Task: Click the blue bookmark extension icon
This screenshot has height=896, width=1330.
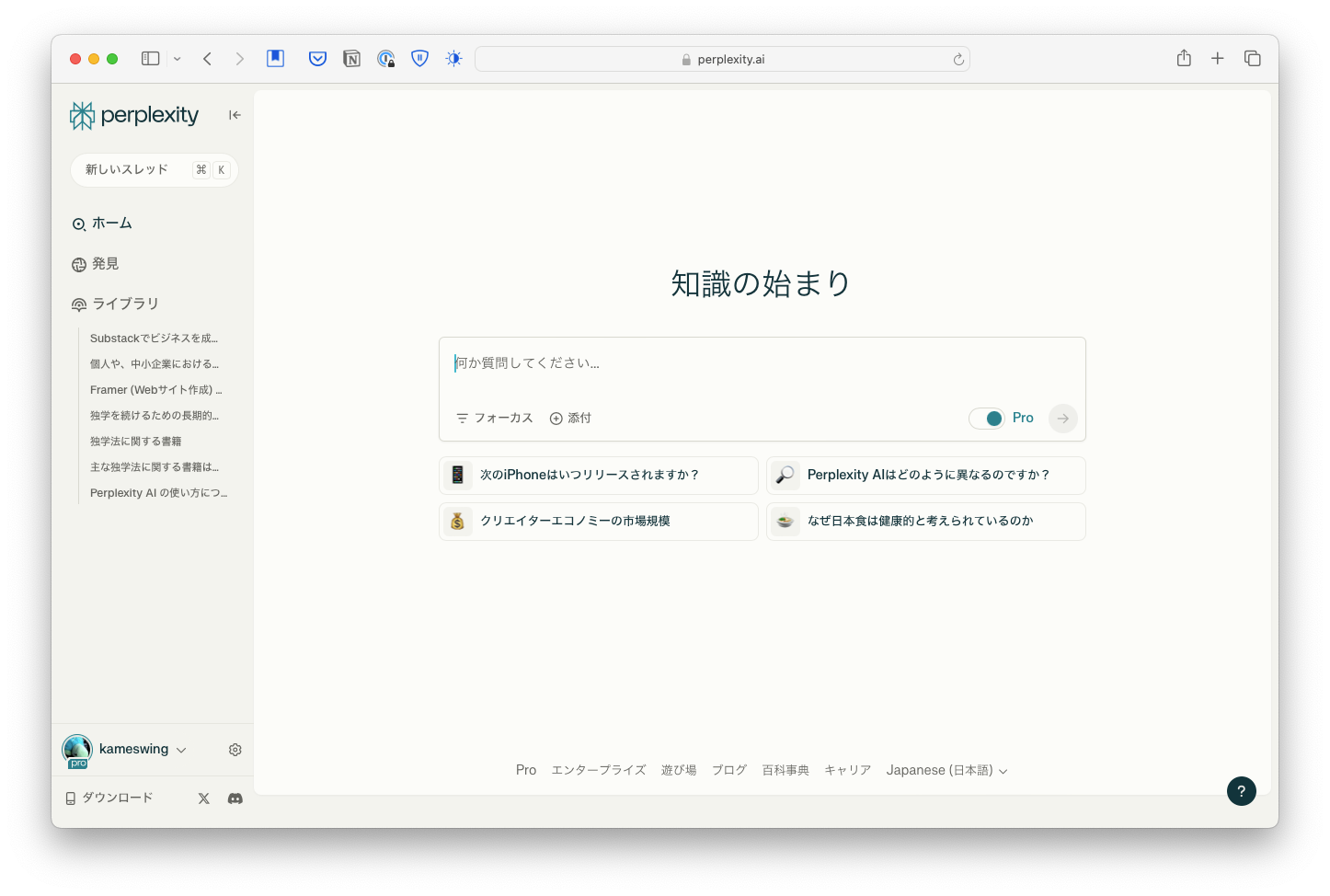Action: pyautogui.click(x=275, y=59)
